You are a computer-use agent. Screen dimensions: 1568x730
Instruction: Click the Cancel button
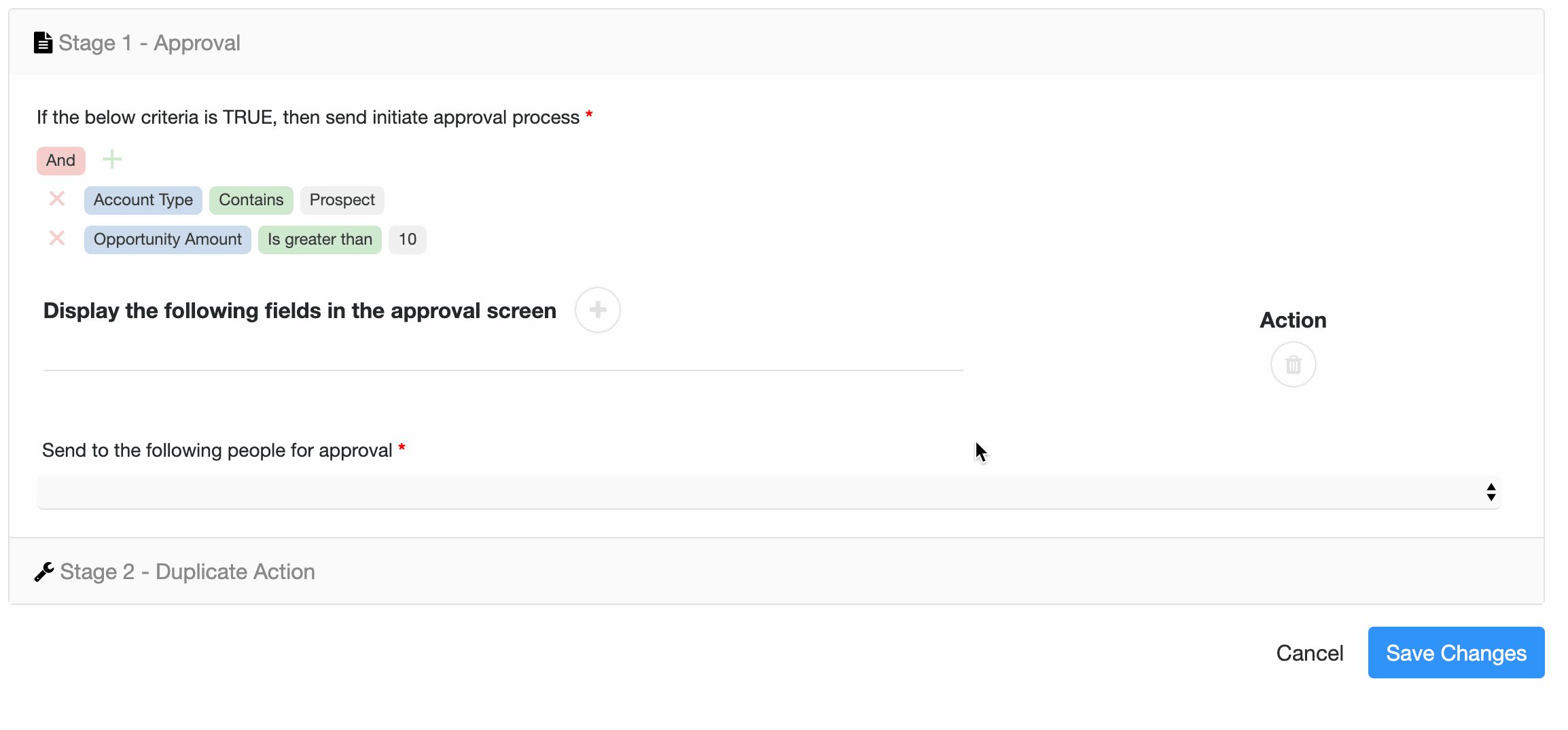[x=1309, y=652]
